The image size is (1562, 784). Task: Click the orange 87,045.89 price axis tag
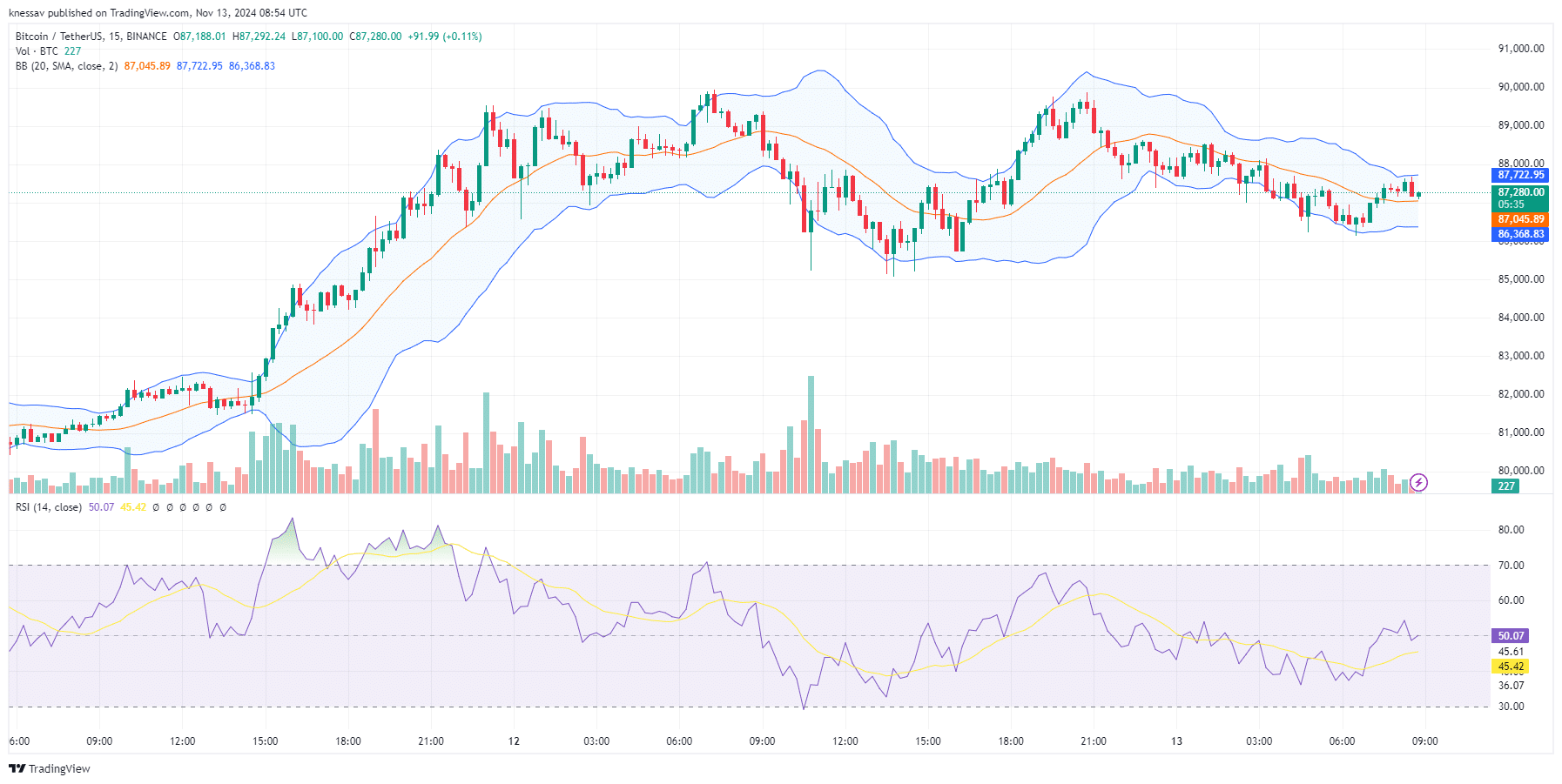1520,219
